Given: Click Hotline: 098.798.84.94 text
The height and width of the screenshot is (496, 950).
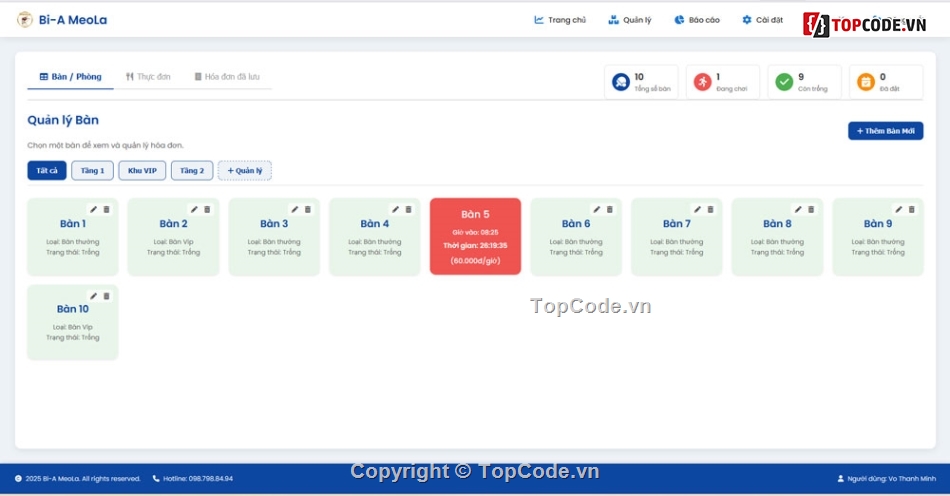Looking at the screenshot, I should 198,478.
